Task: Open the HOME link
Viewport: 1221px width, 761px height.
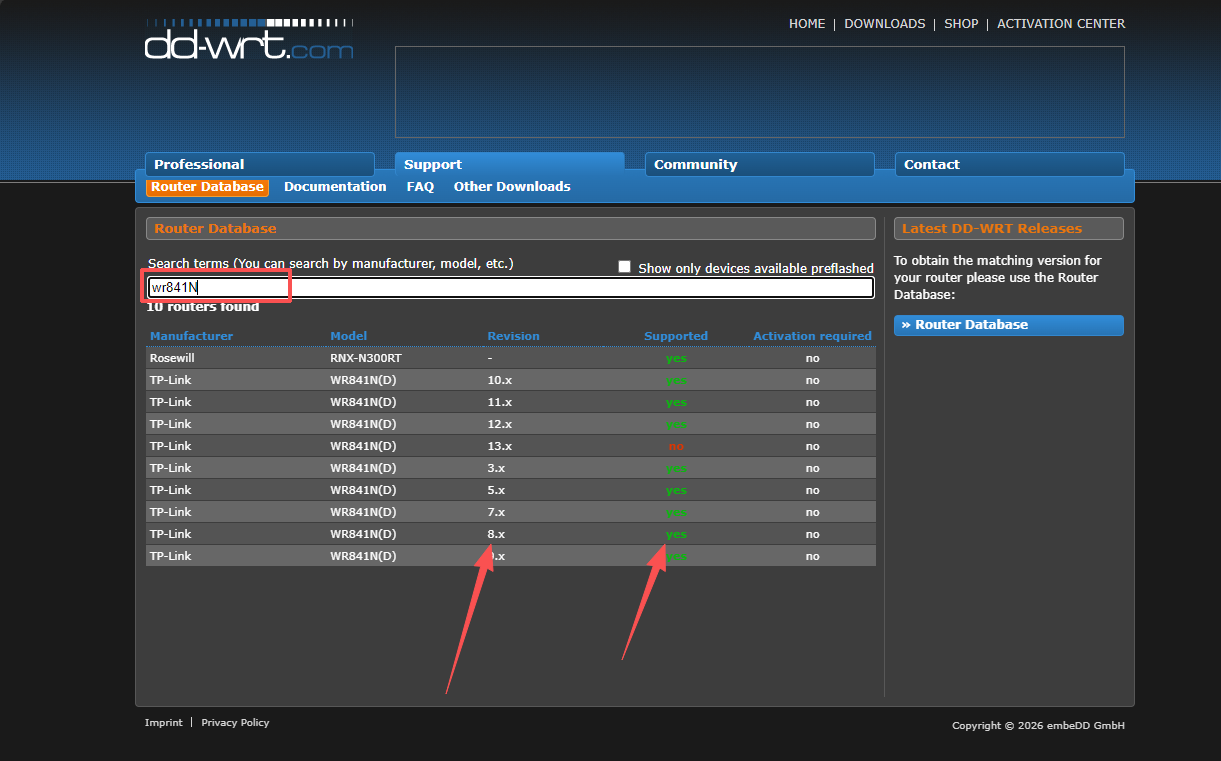Action: [x=807, y=24]
